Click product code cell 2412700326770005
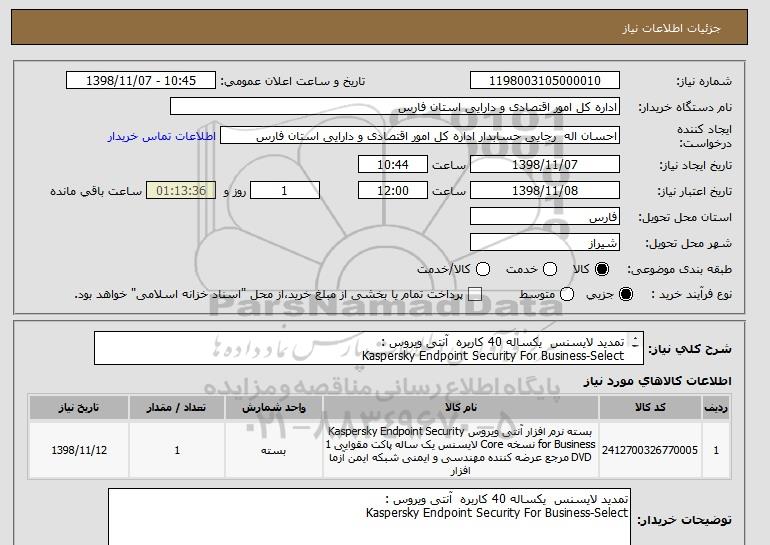Viewport: 770px width, 545px height. pos(650,450)
